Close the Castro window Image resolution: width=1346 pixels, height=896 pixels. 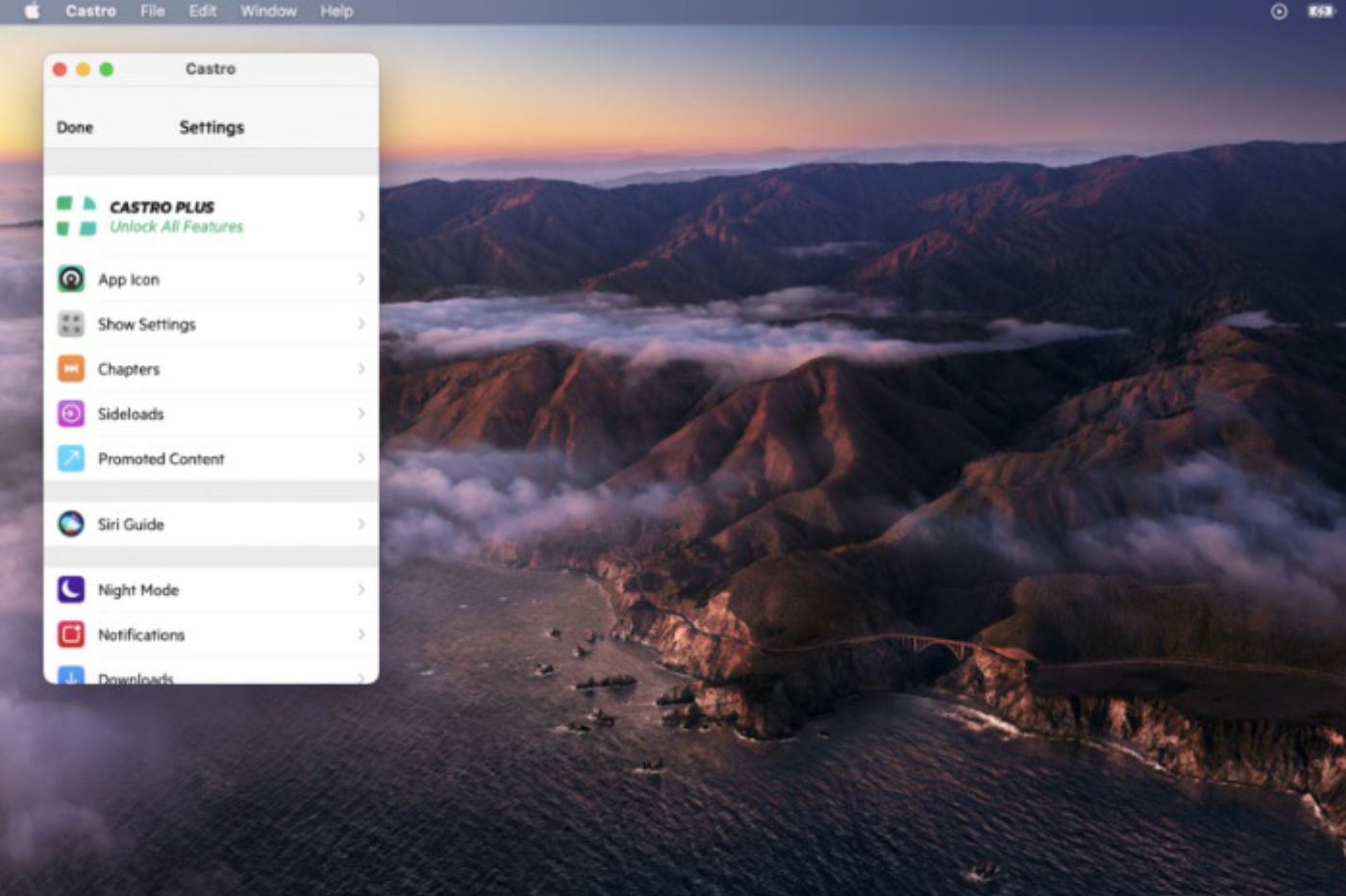60,69
